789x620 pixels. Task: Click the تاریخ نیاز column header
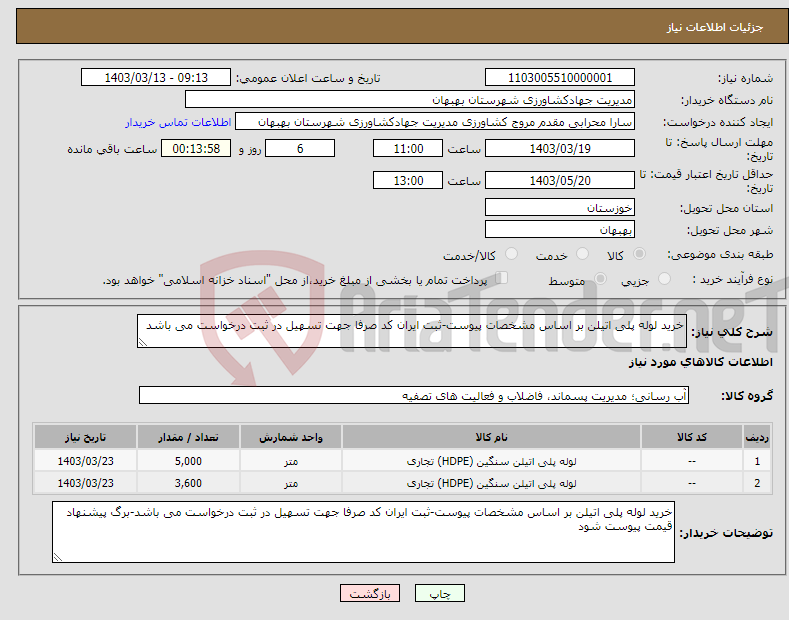pos(86,437)
